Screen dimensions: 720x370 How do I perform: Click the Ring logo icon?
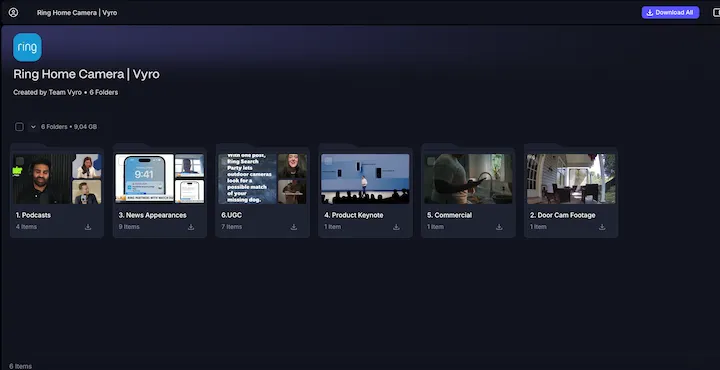[x=27, y=47]
